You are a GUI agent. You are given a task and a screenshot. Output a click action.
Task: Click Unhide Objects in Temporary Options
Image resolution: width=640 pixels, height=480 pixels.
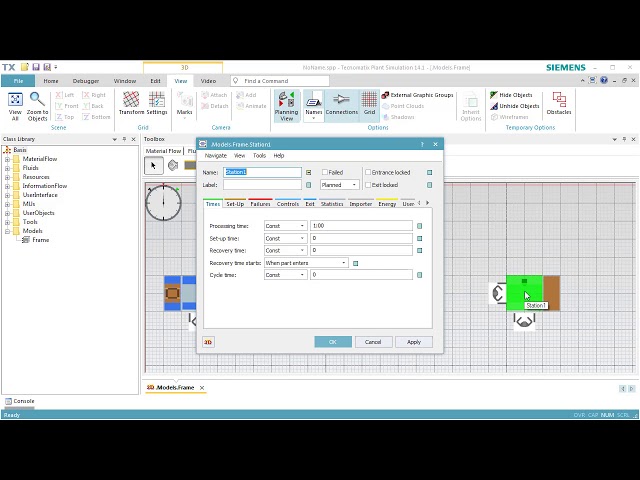pyautogui.click(x=515, y=106)
